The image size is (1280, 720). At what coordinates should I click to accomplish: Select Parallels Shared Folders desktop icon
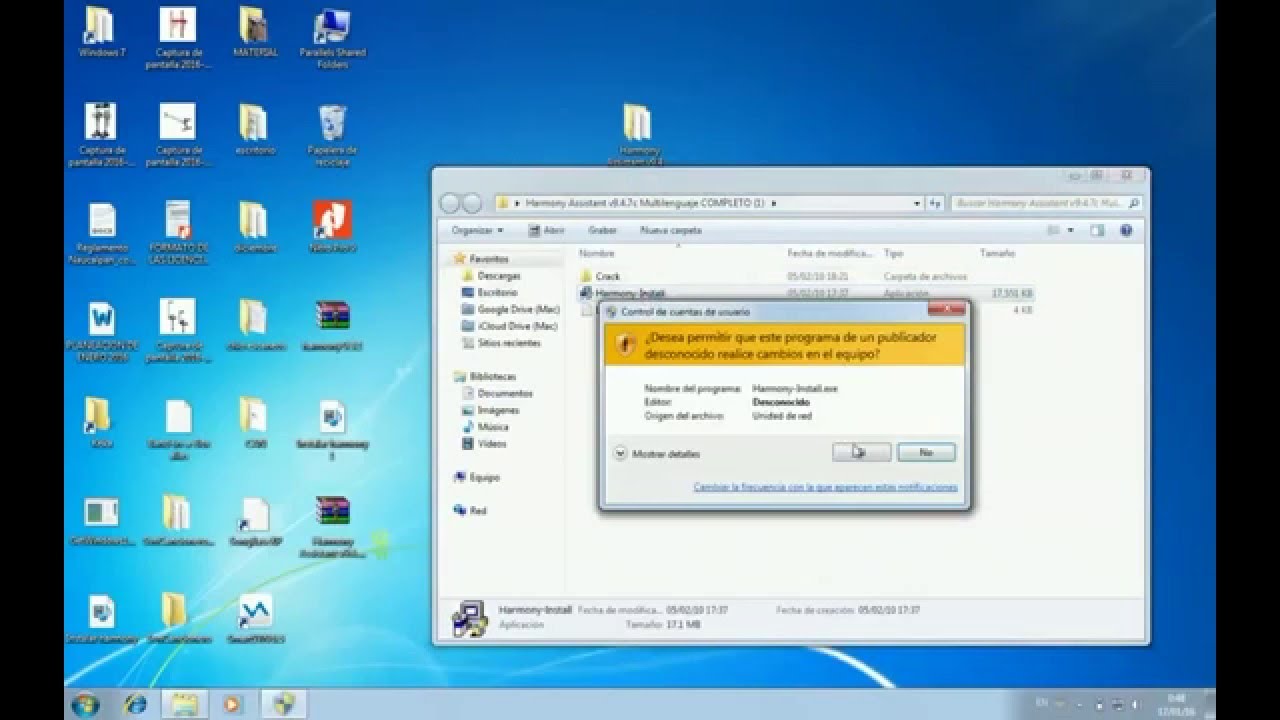[x=332, y=40]
